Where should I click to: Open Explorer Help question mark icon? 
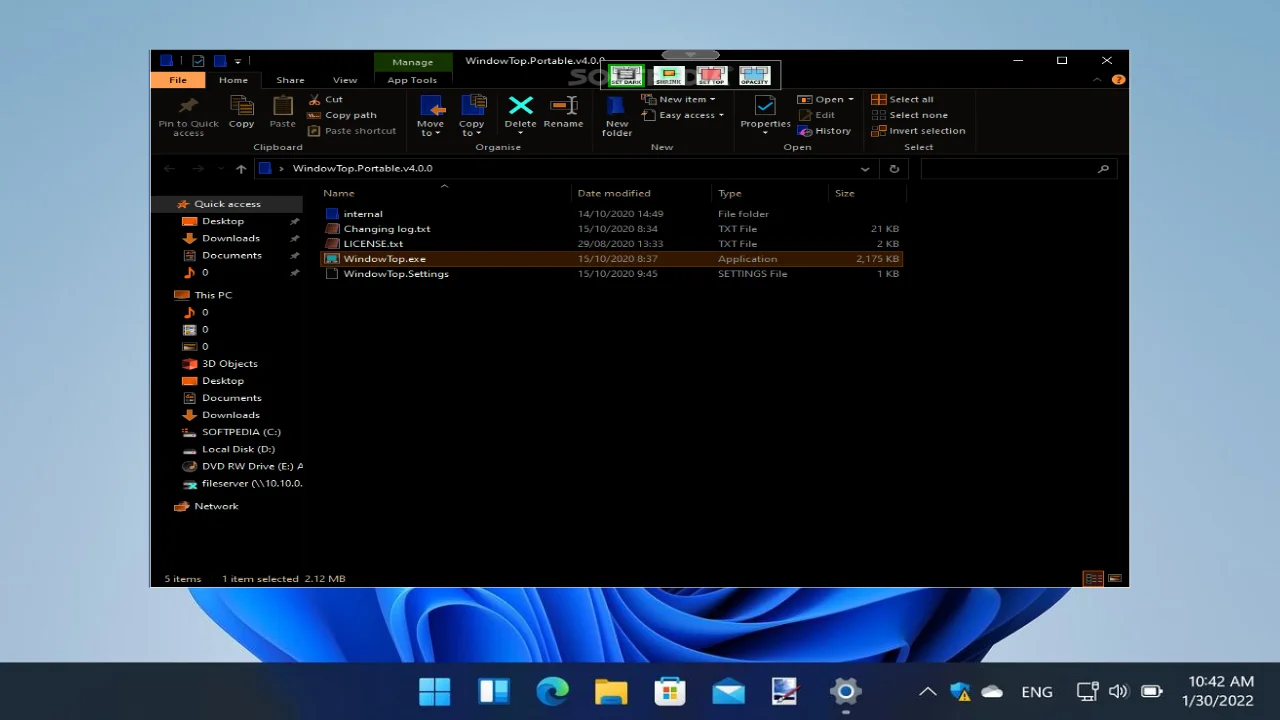coord(1118,80)
